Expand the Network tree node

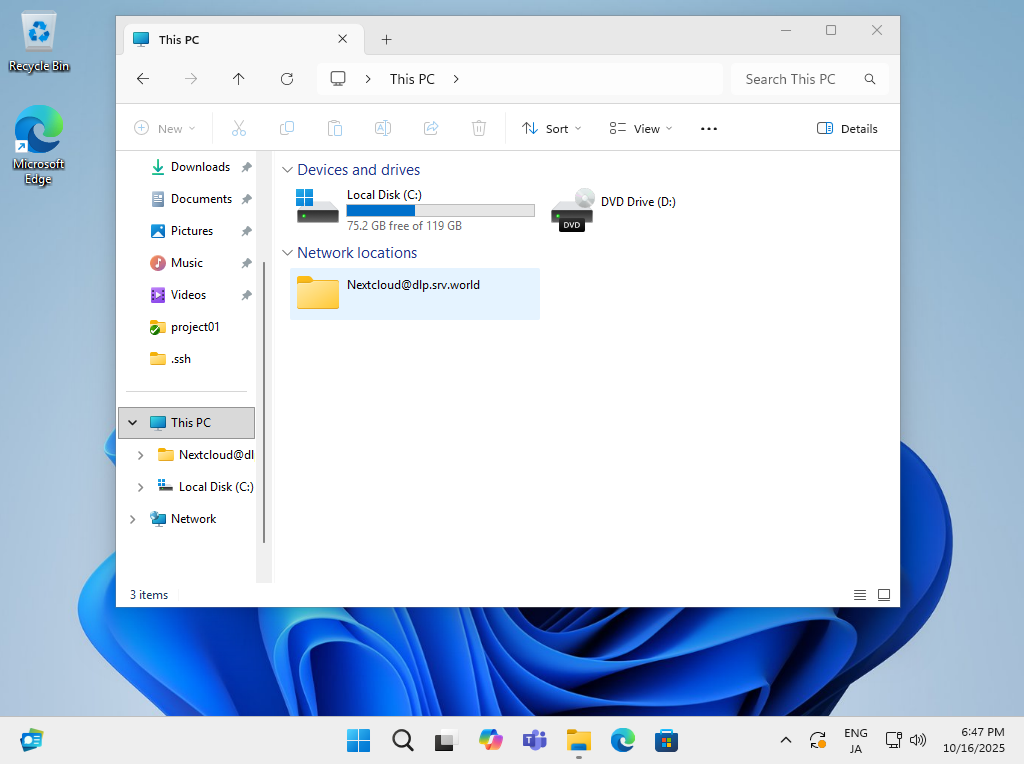click(x=133, y=519)
